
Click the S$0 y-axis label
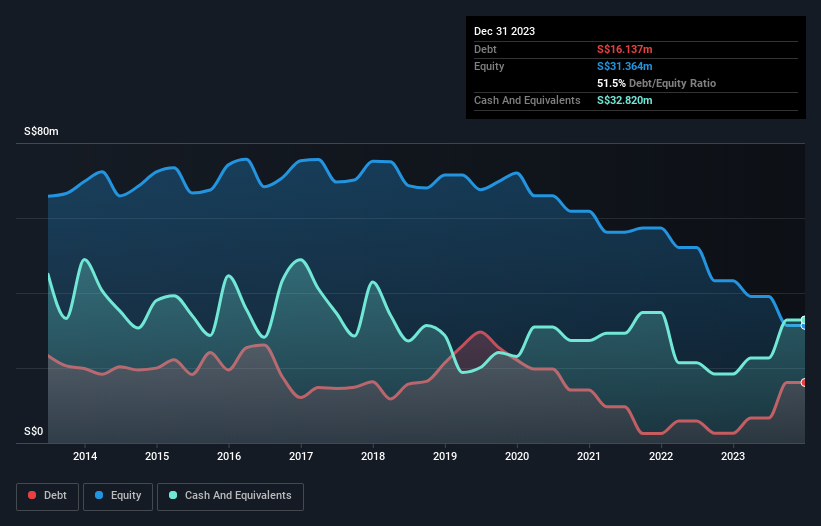(x=34, y=431)
